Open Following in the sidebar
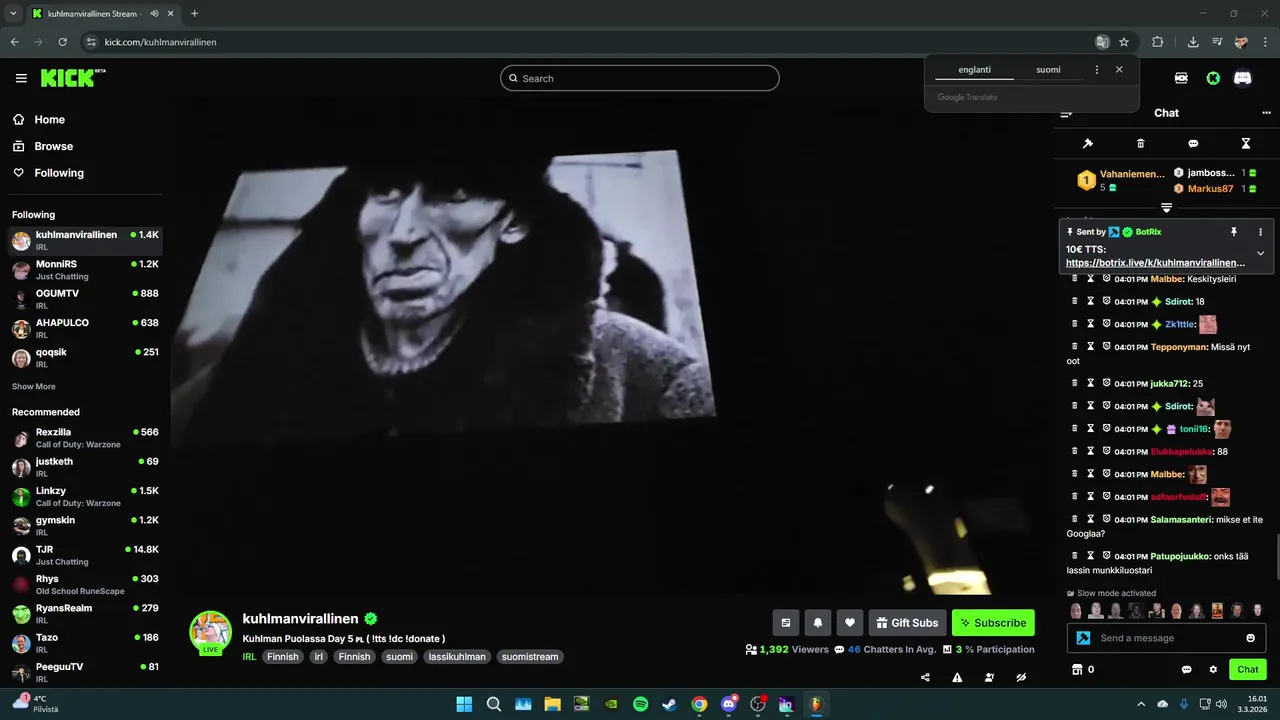This screenshot has height=720, width=1280. click(59, 173)
